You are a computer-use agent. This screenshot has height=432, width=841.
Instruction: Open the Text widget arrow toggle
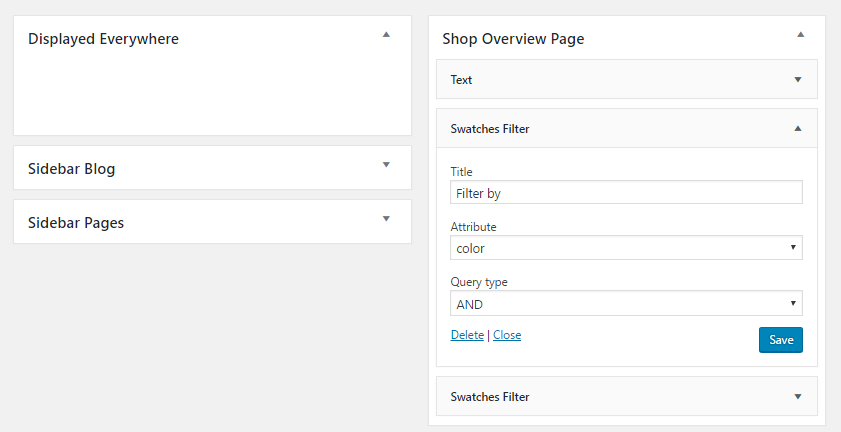[x=797, y=79]
